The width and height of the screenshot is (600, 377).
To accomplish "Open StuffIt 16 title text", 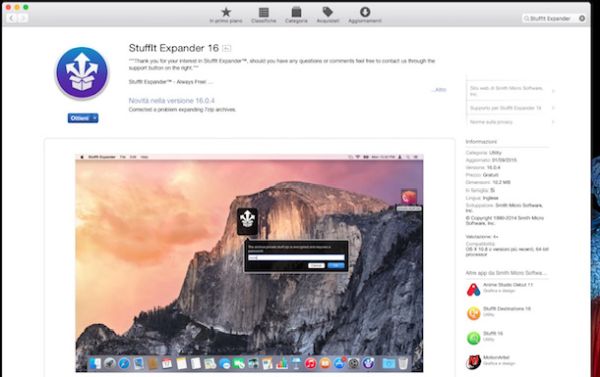I will click(x=493, y=333).
